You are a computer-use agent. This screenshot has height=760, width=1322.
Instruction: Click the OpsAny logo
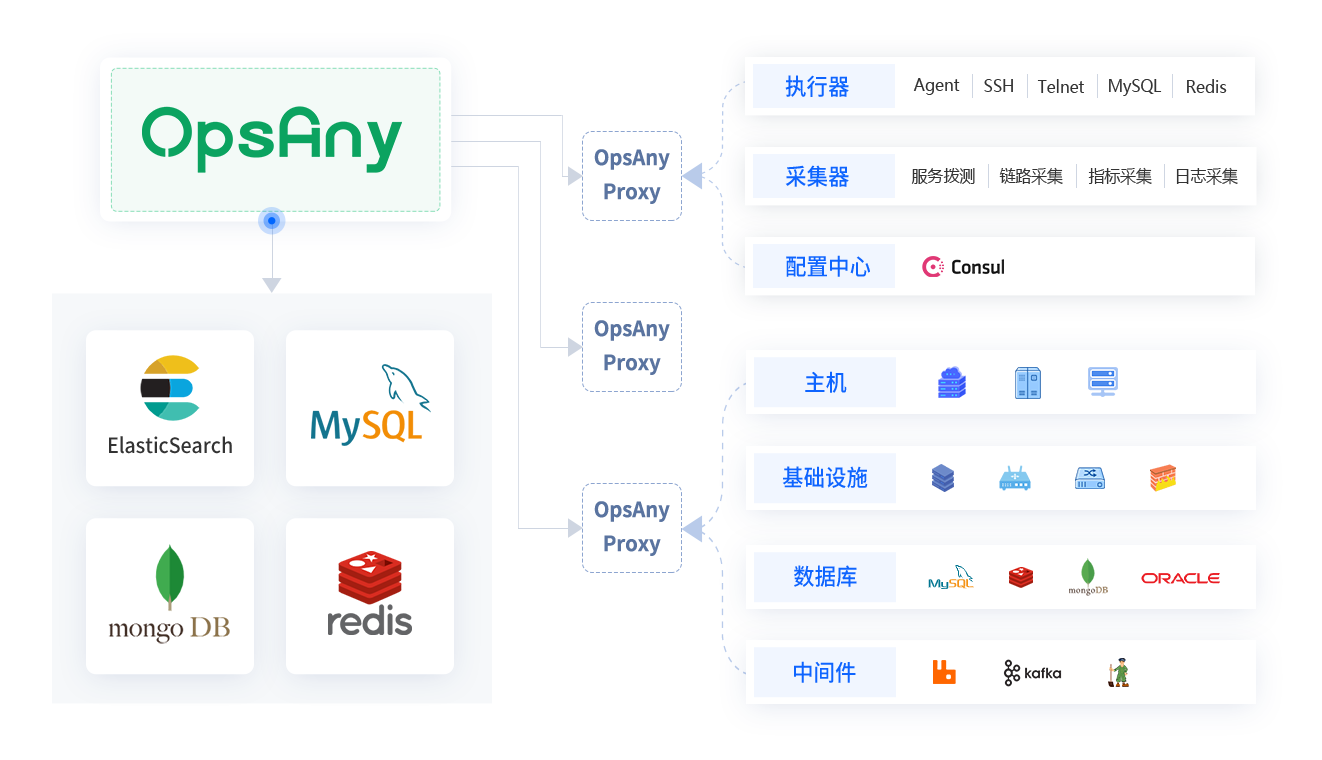point(272,139)
